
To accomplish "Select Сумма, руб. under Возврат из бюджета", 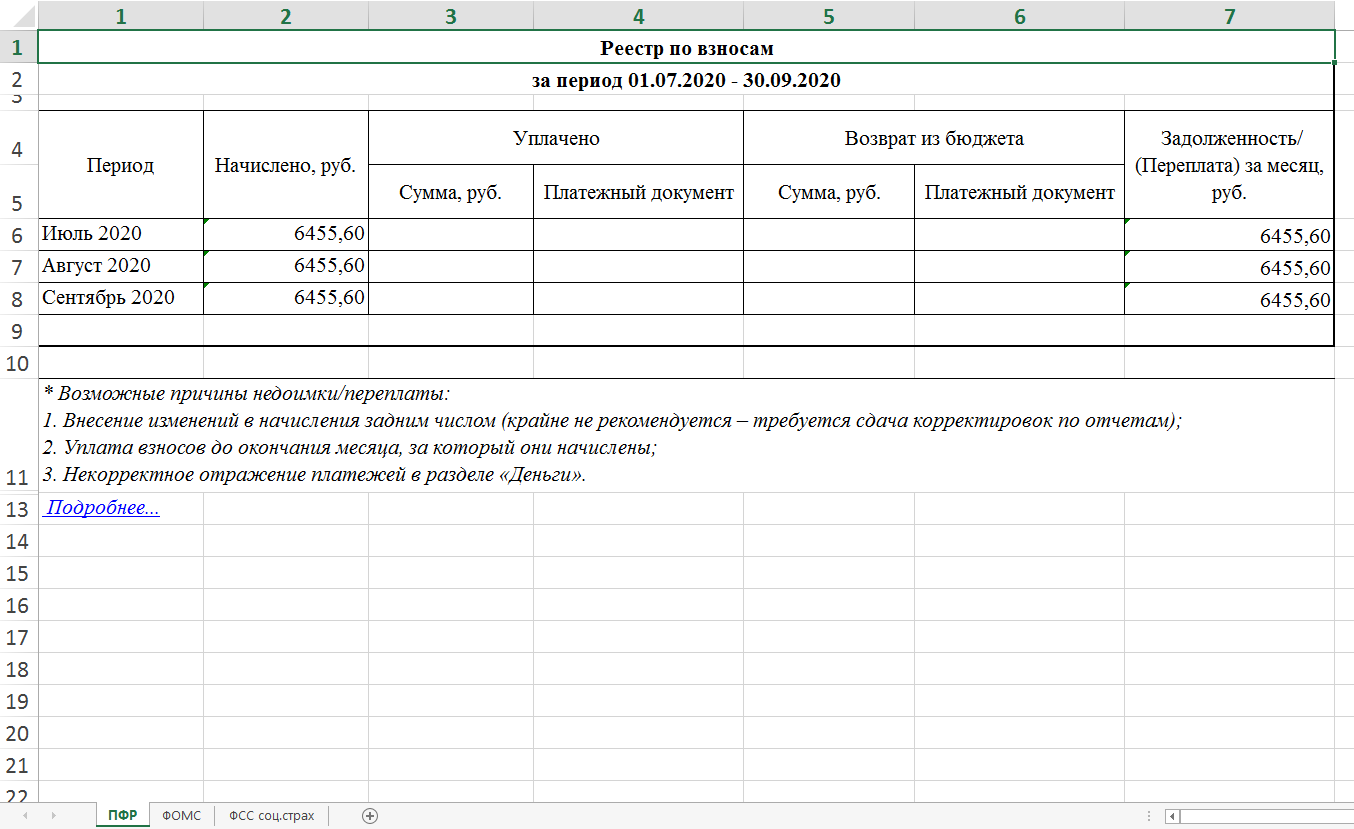I will click(829, 192).
